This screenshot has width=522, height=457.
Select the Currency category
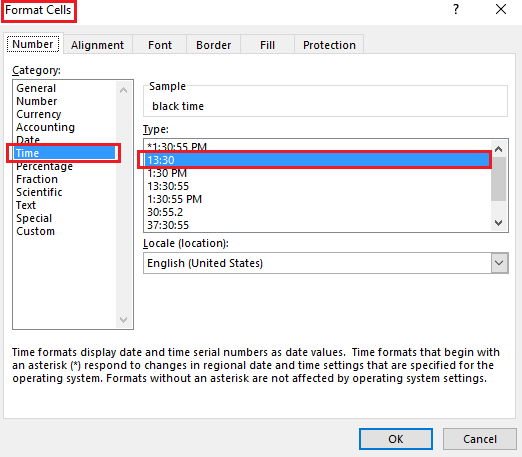(39, 114)
